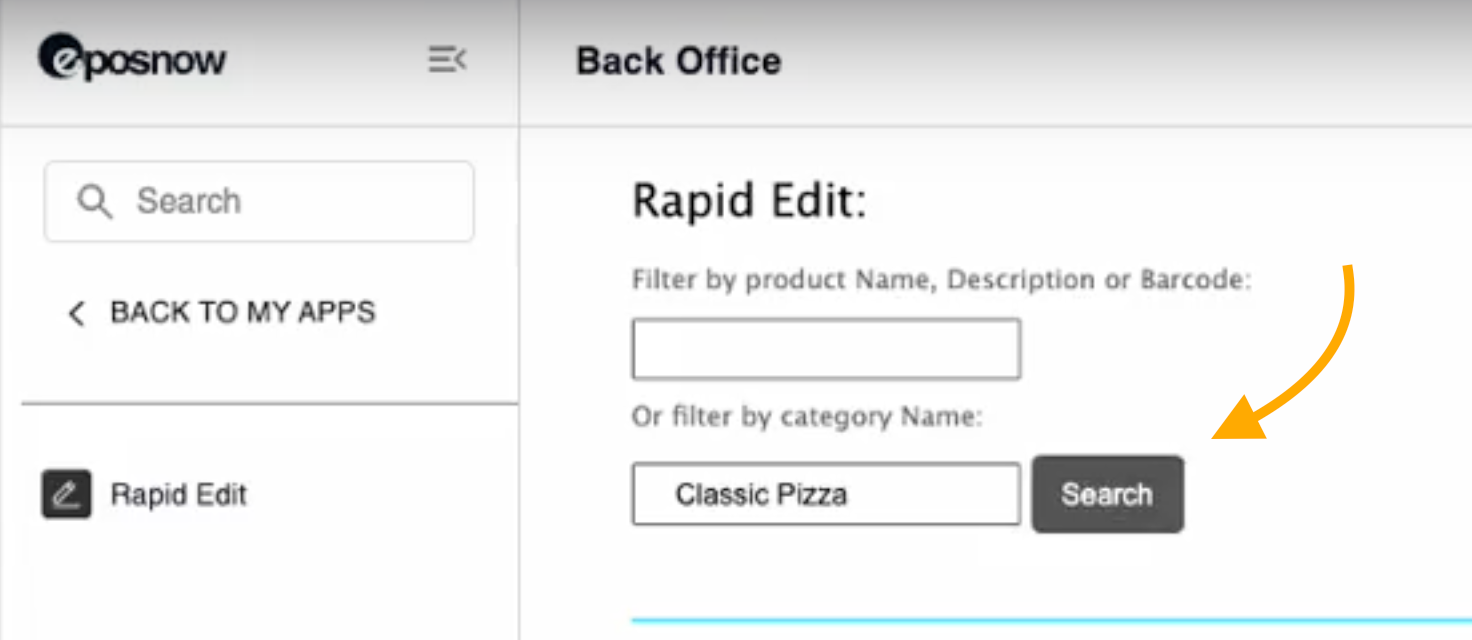Click the 'Filter by product Name' label

[x=941, y=280]
